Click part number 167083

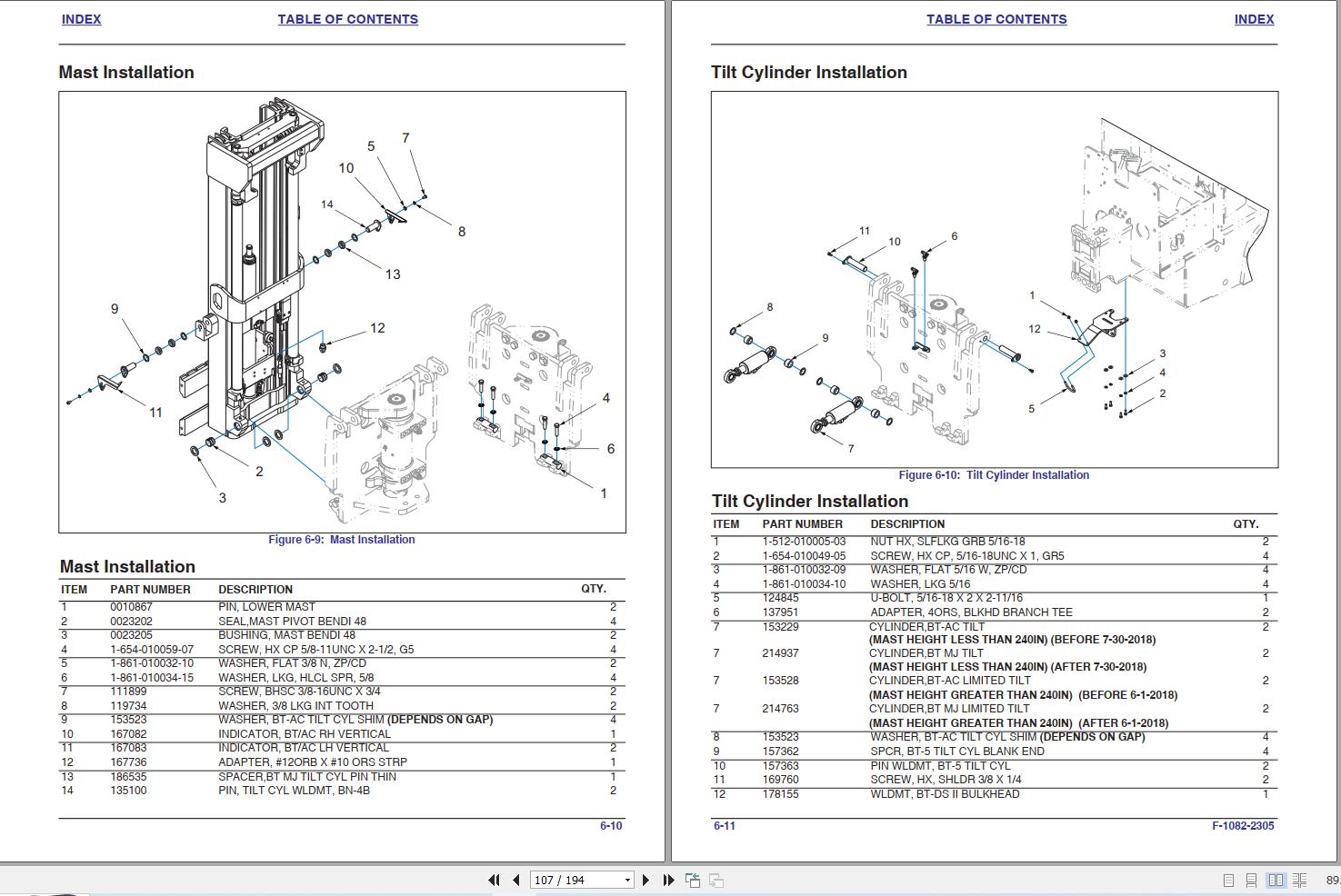pos(128,748)
